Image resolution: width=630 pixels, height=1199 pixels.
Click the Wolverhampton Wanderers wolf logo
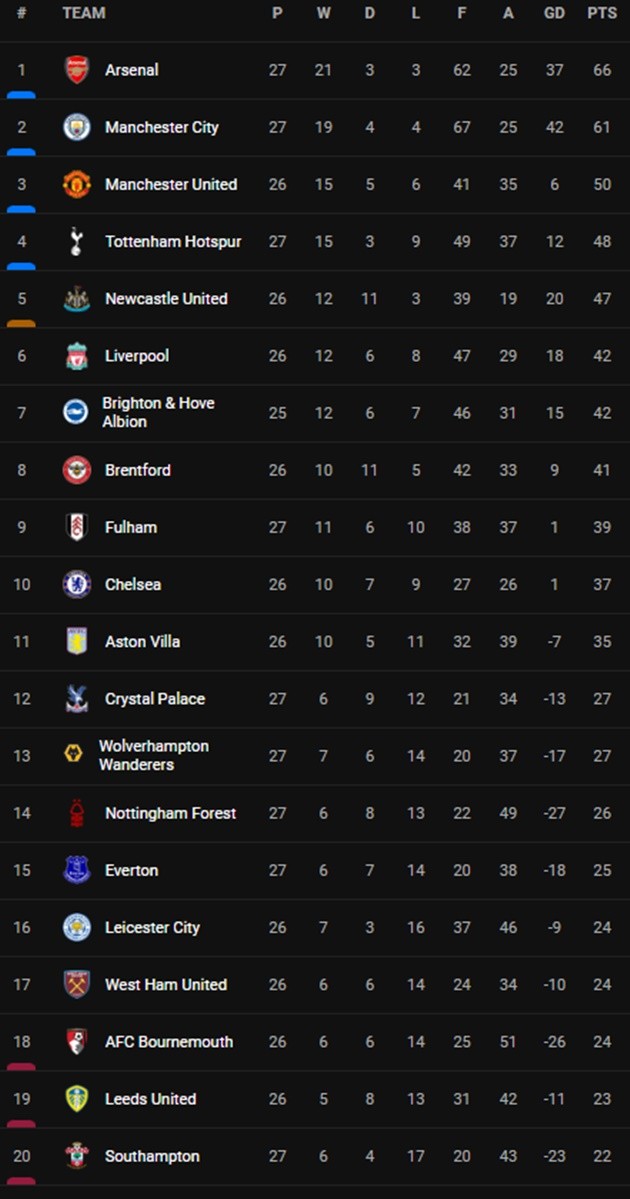pyautogui.click(x=74, y=755)
